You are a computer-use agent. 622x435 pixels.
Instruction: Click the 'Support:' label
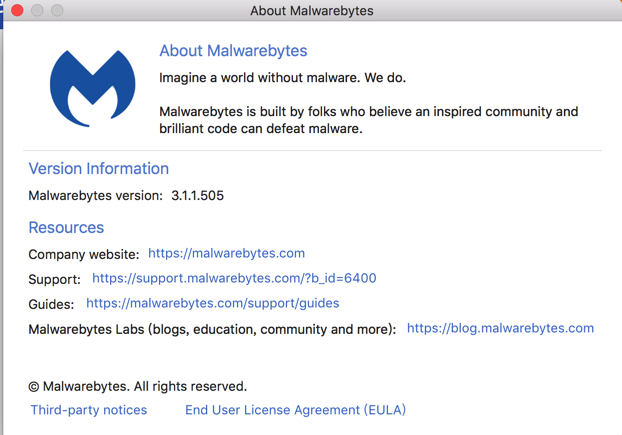coord(54,279)
